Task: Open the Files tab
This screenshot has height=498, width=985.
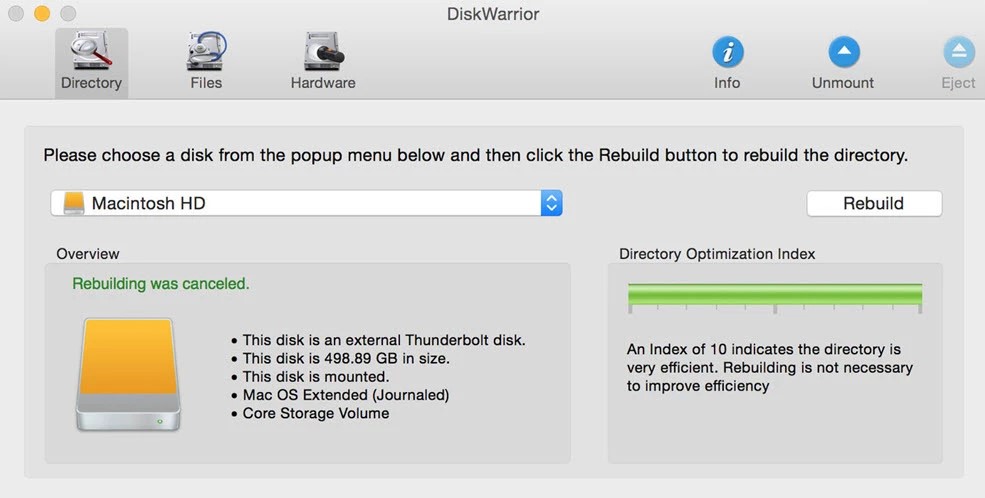Action: [206, 61]
